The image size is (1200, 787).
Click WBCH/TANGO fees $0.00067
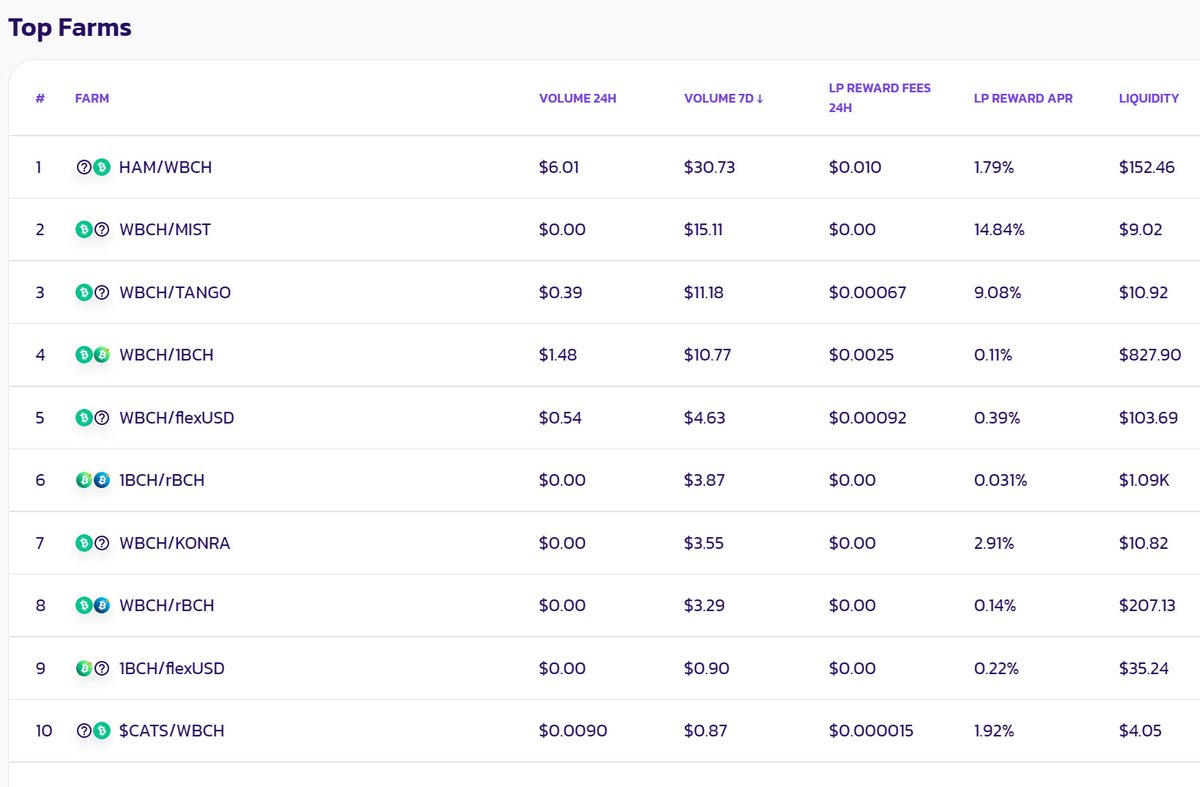867,292
